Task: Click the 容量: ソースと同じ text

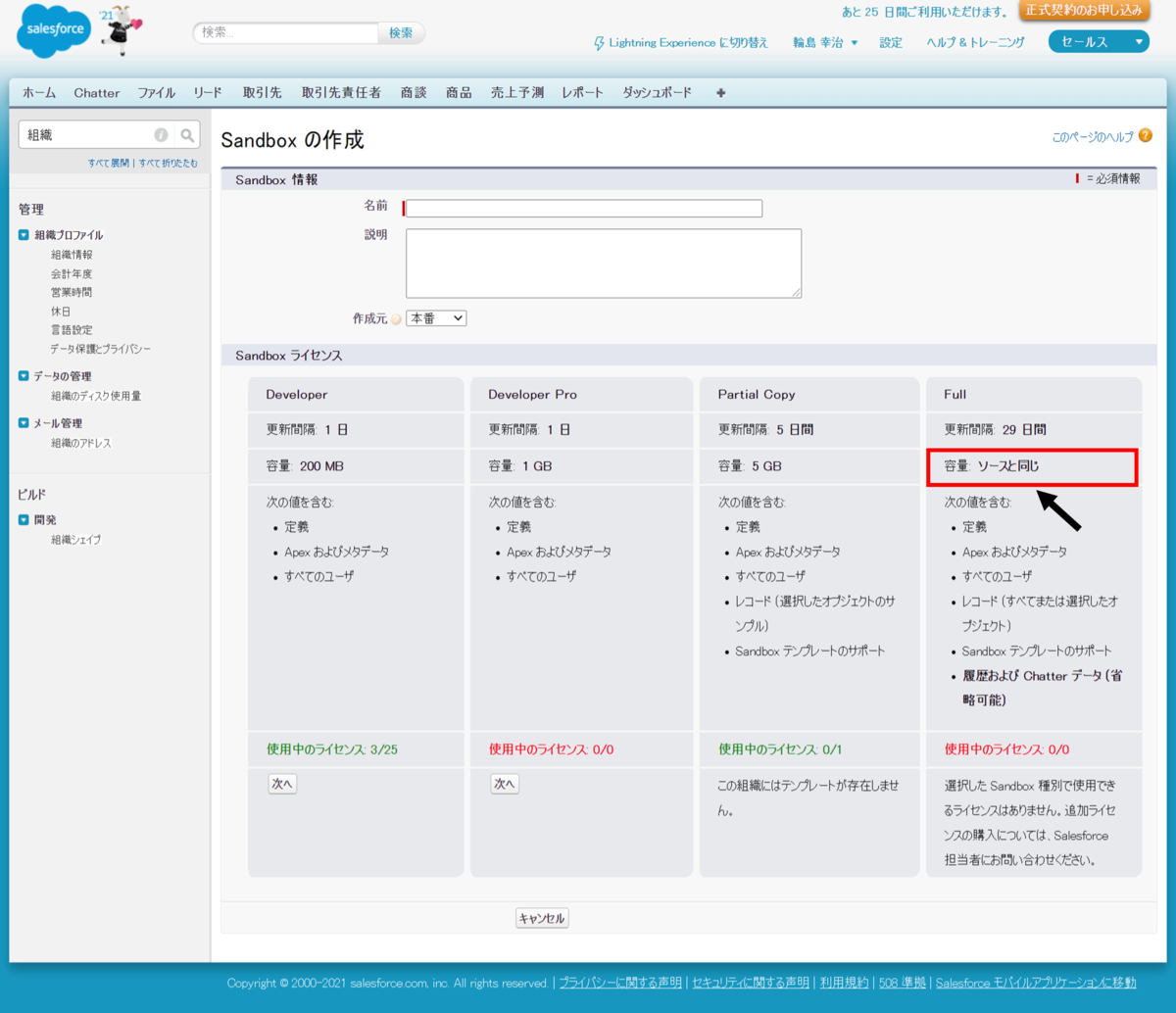Action: (x=991, y=466)
